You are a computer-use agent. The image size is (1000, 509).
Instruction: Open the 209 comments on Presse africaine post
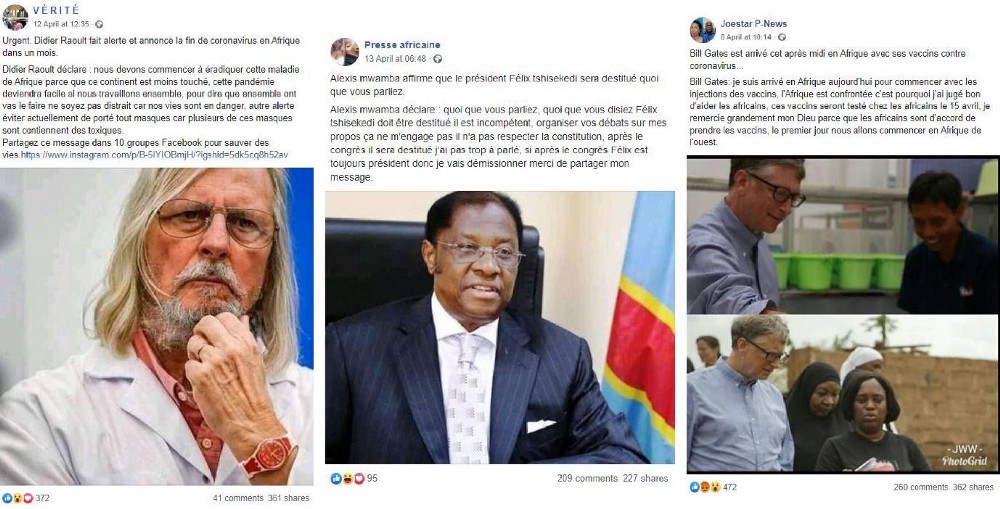587,478
